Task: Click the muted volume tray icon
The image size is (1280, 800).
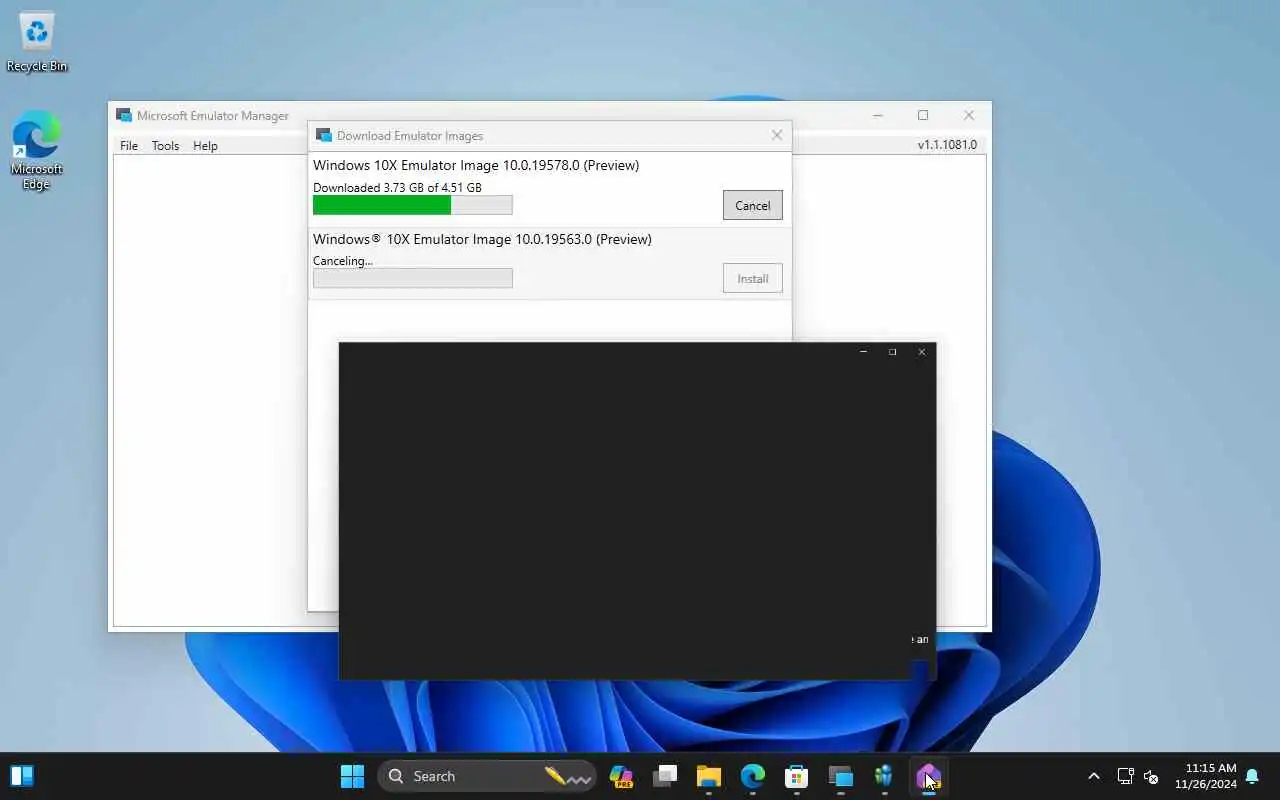Action: click(1151, 776)
